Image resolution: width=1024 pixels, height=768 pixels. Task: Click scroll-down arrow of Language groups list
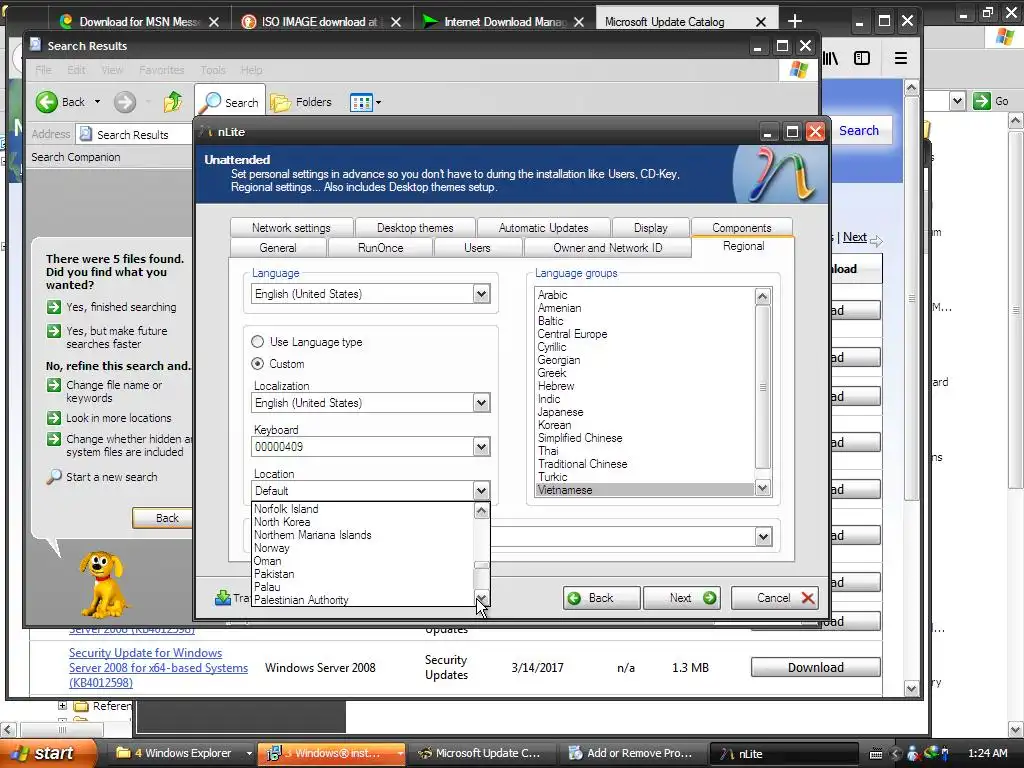point(763,488)
